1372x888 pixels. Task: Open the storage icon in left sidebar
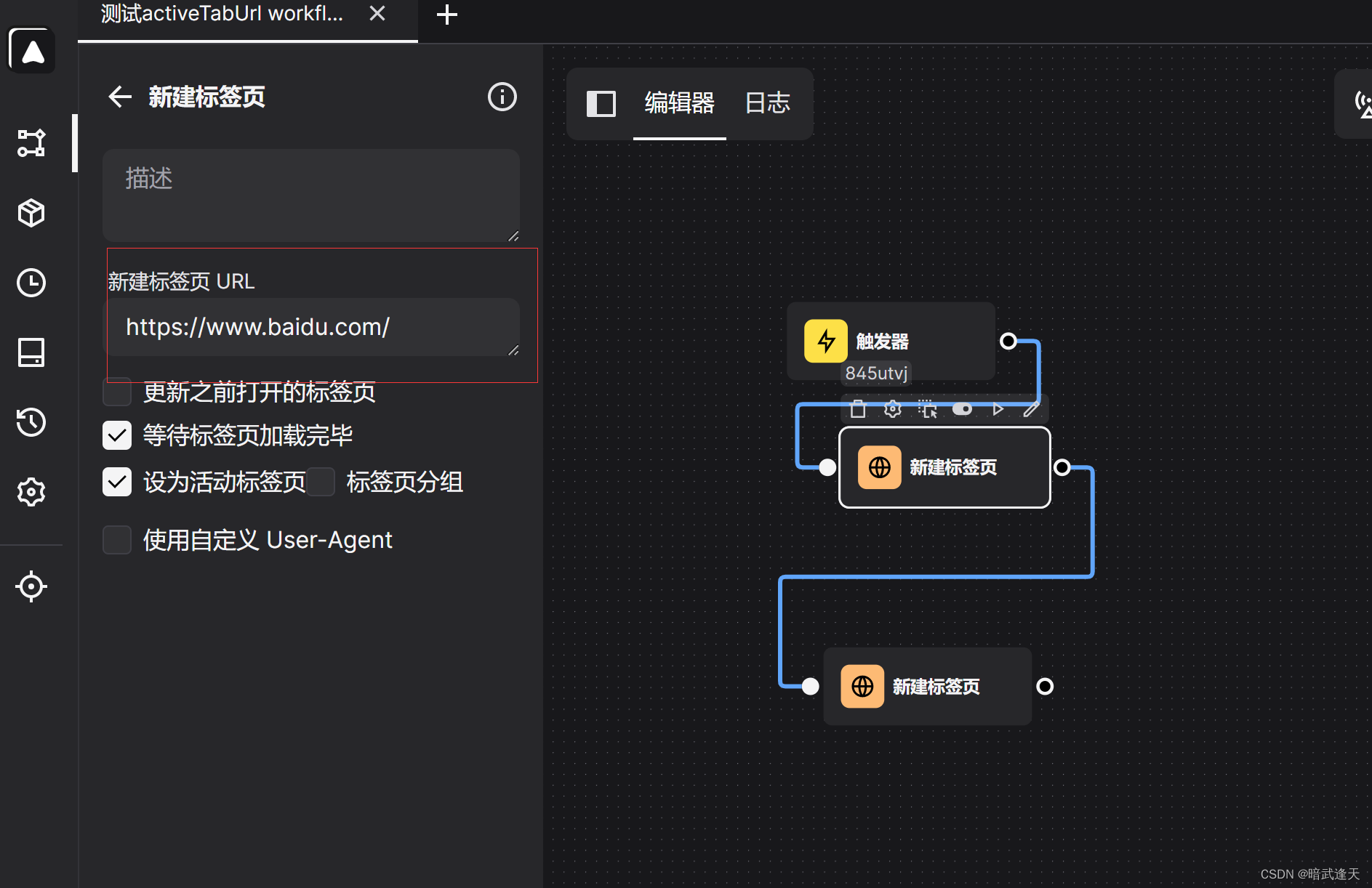[x=31, y=352]
